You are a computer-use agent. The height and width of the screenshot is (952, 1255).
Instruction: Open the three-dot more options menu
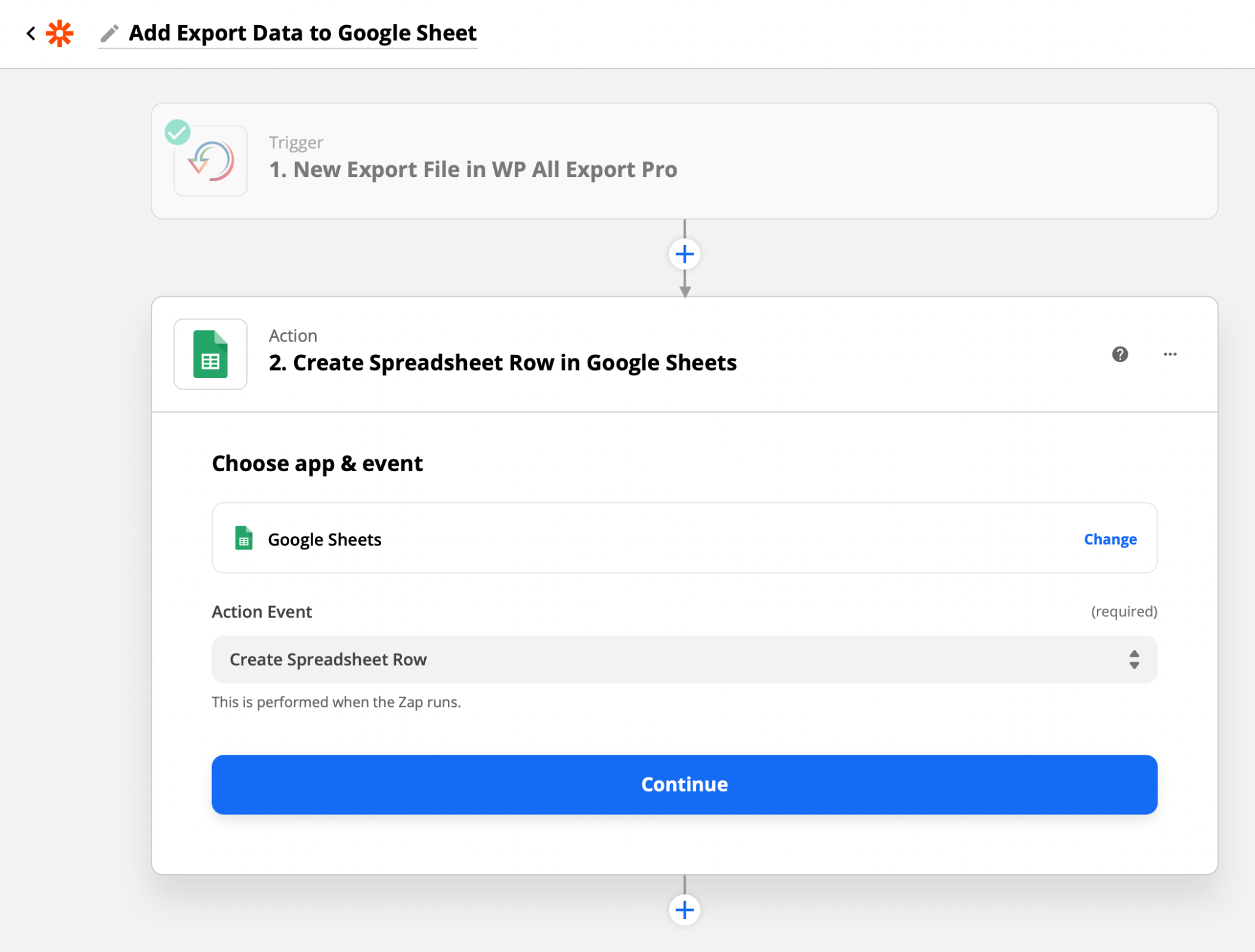[1170, 354]
